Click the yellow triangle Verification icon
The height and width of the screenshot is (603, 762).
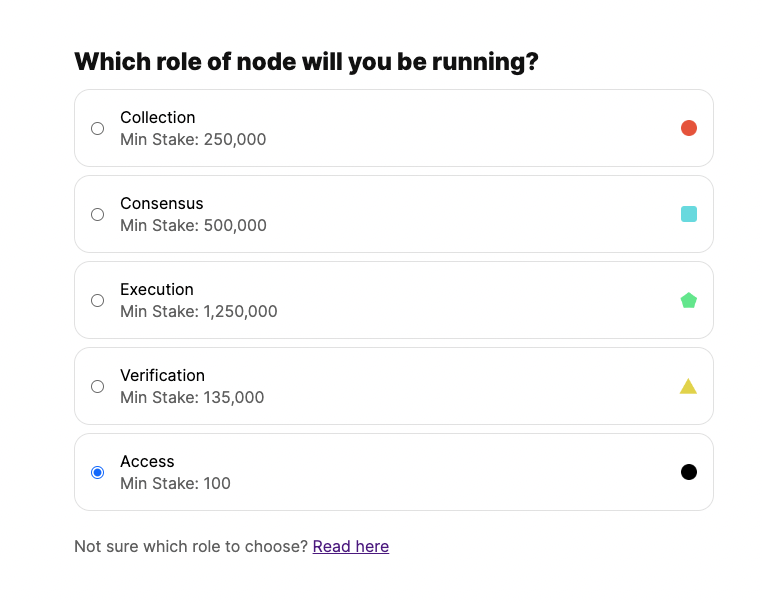[x=688, y=386]
